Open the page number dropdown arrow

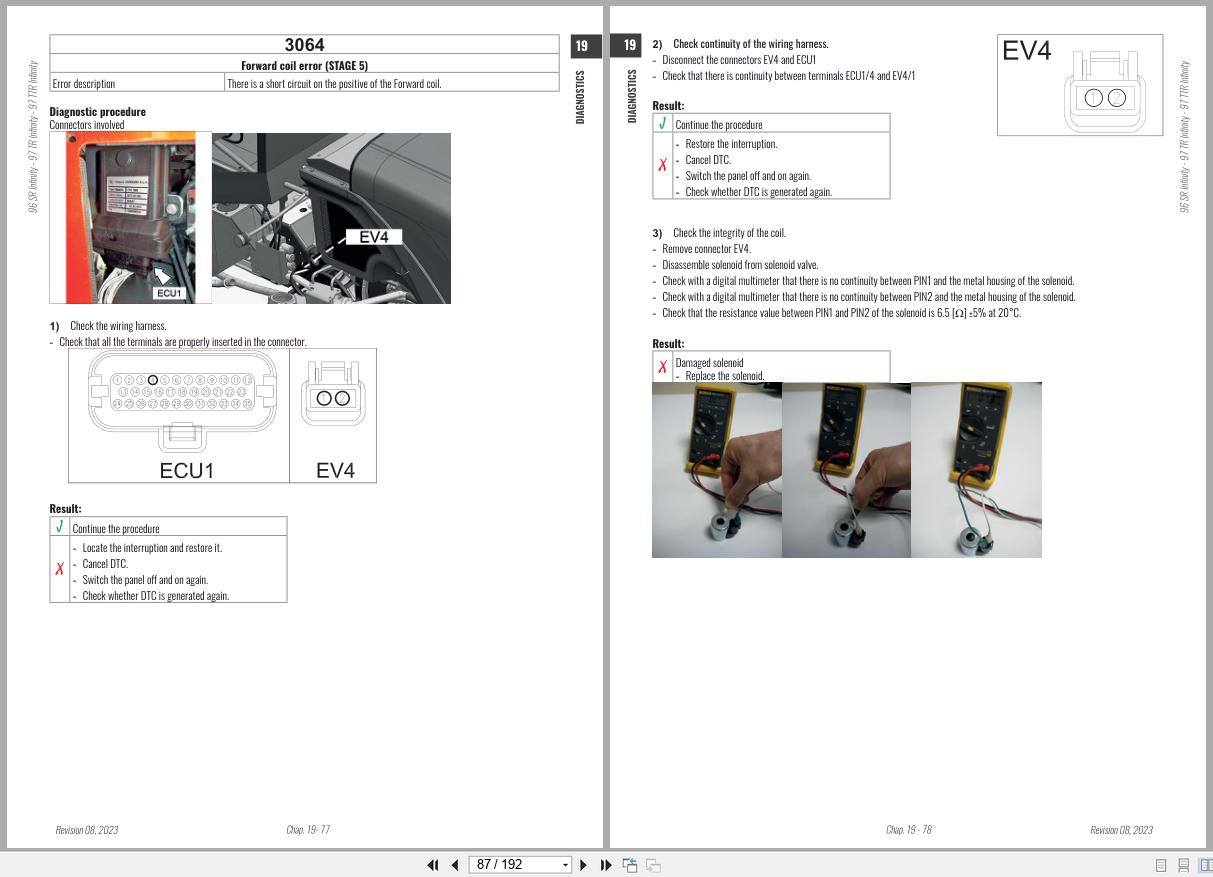565,865
